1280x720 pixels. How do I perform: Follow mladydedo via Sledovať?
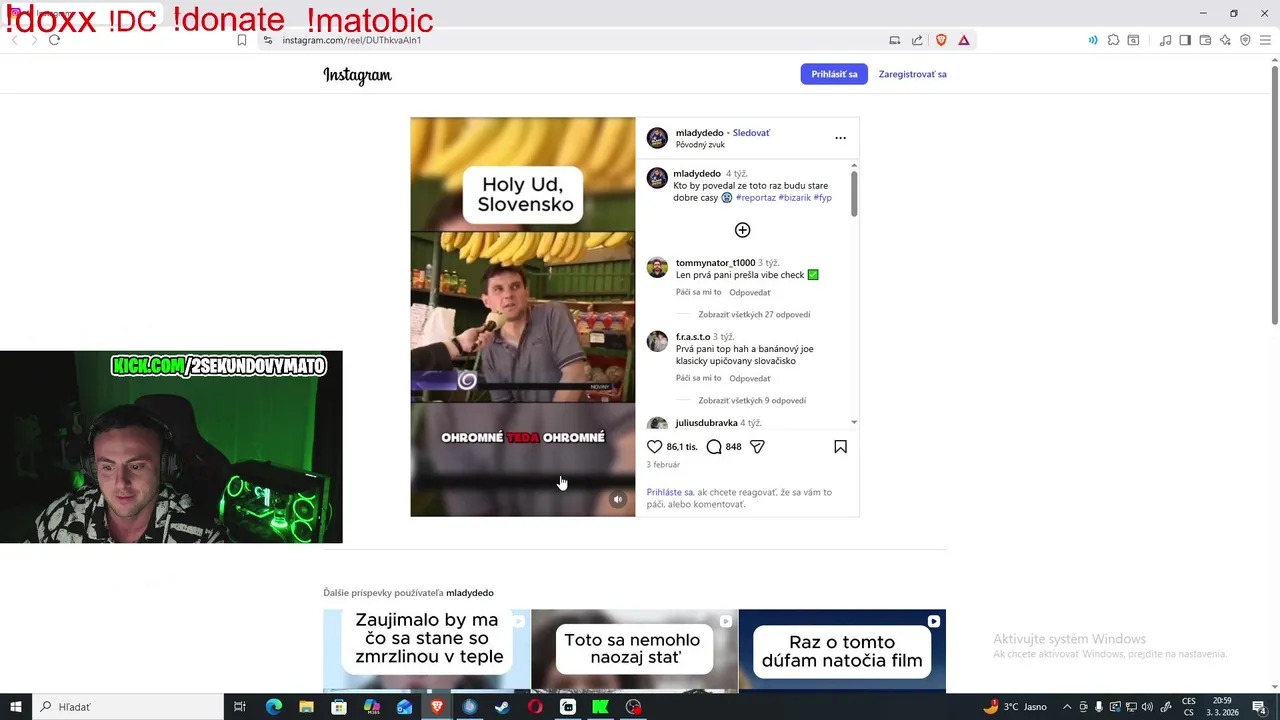pyautogui.click(x=751, y=133)
